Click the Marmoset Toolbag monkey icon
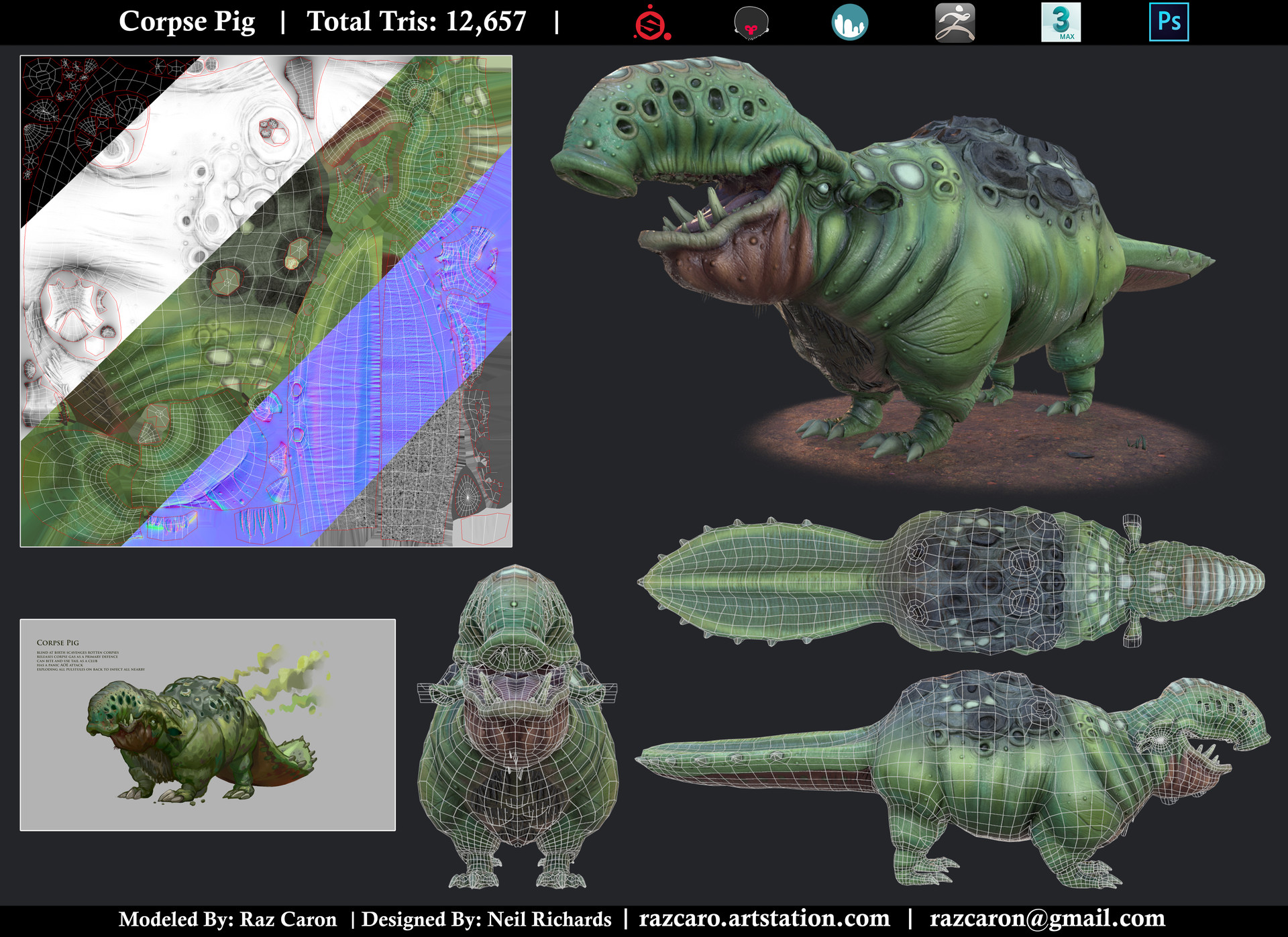Image resolution: width=1288 pixels, height=937 pixels. tap(751, 23)
